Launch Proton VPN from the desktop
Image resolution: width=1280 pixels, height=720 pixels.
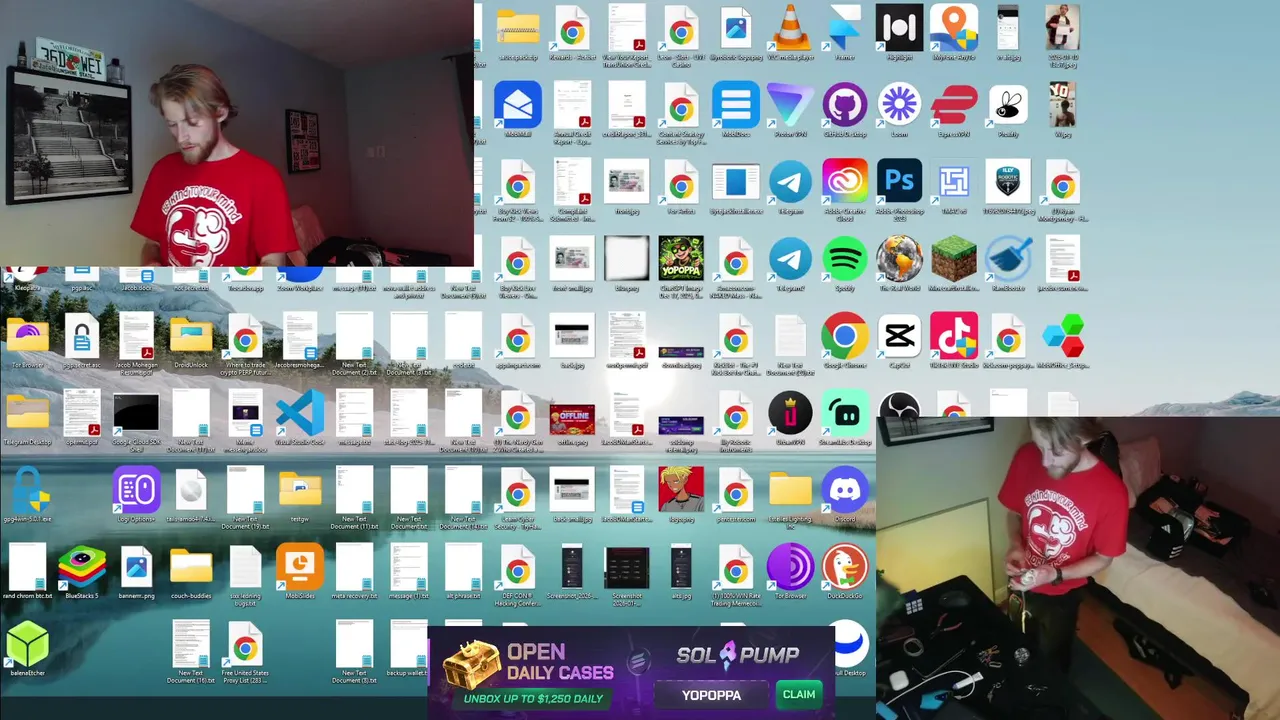(790, 105)
